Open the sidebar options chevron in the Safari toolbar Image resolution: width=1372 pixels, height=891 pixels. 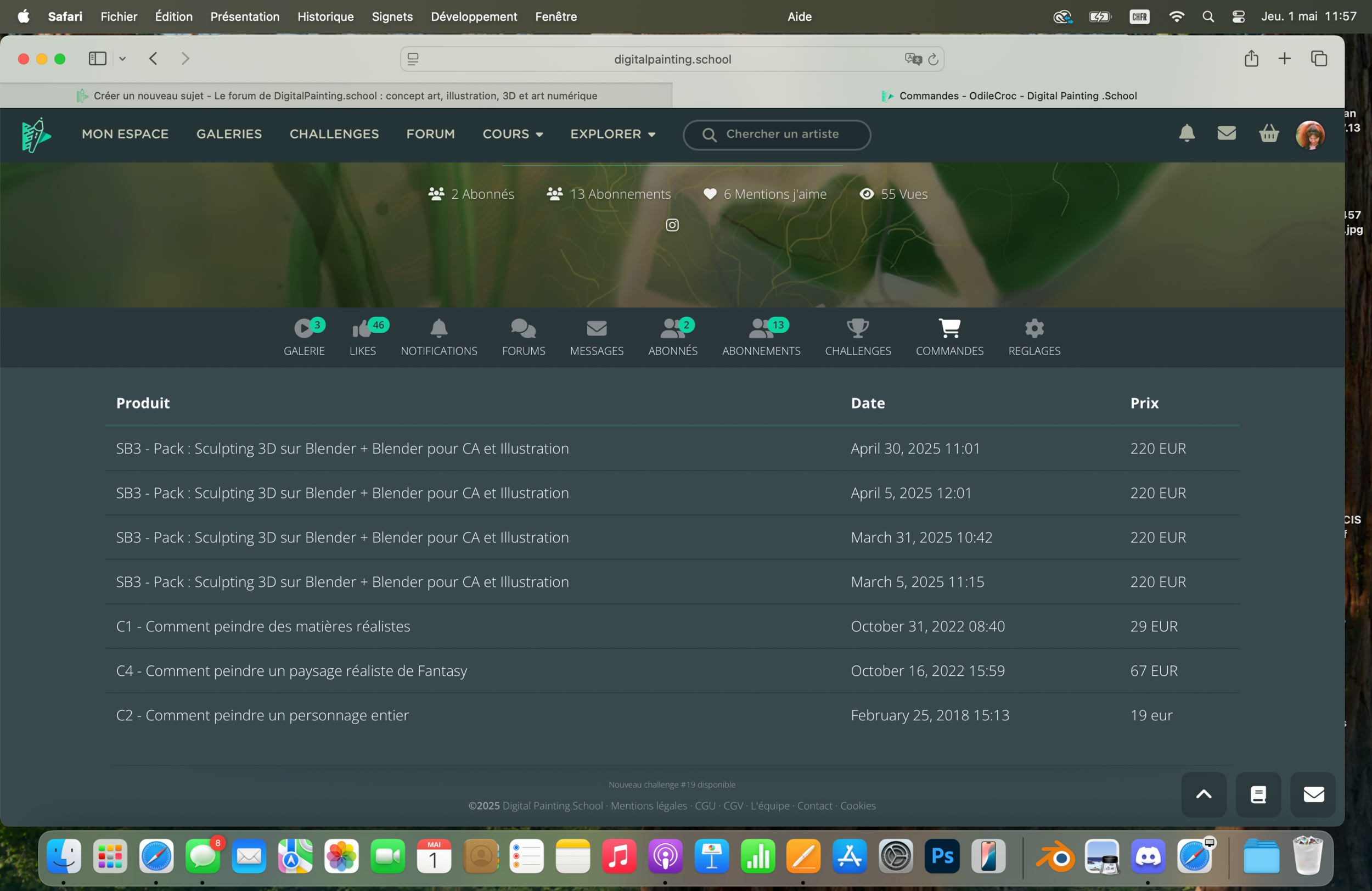(123, 59)
